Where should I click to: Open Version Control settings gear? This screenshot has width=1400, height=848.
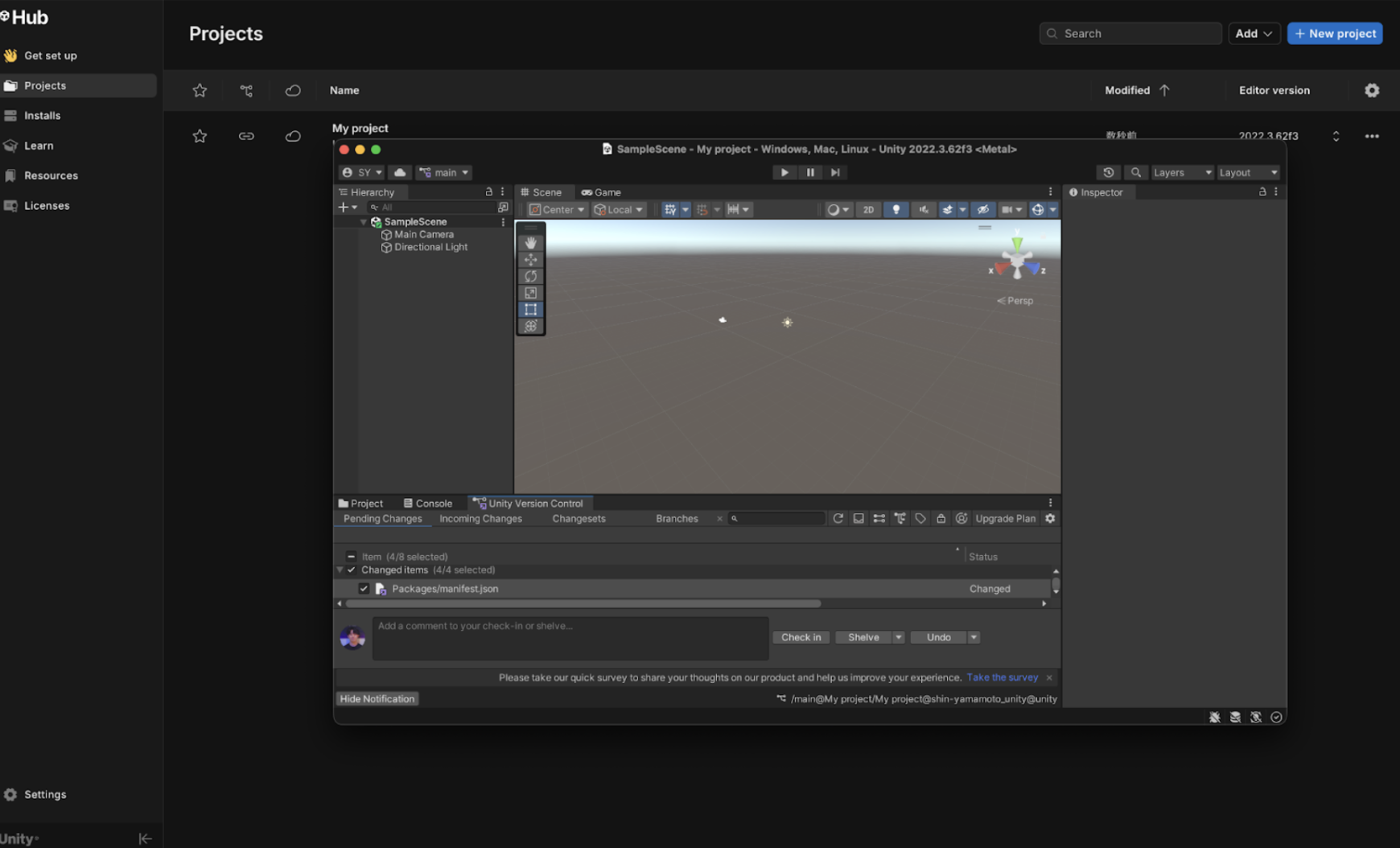tap(1050, 519)
